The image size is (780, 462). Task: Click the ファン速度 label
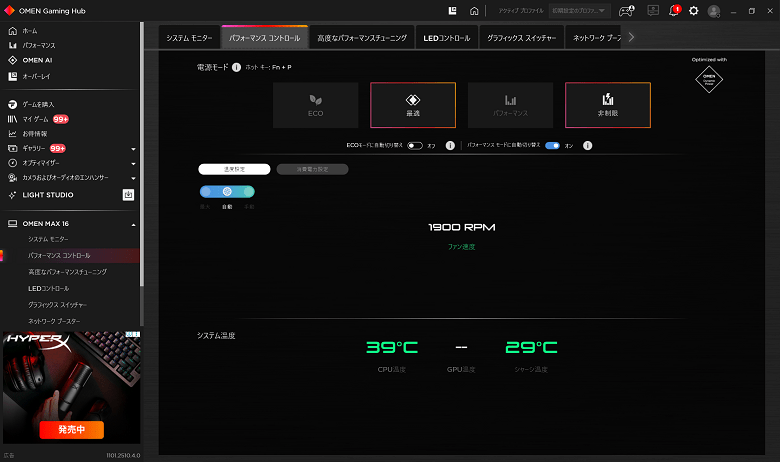click(462, 247)
